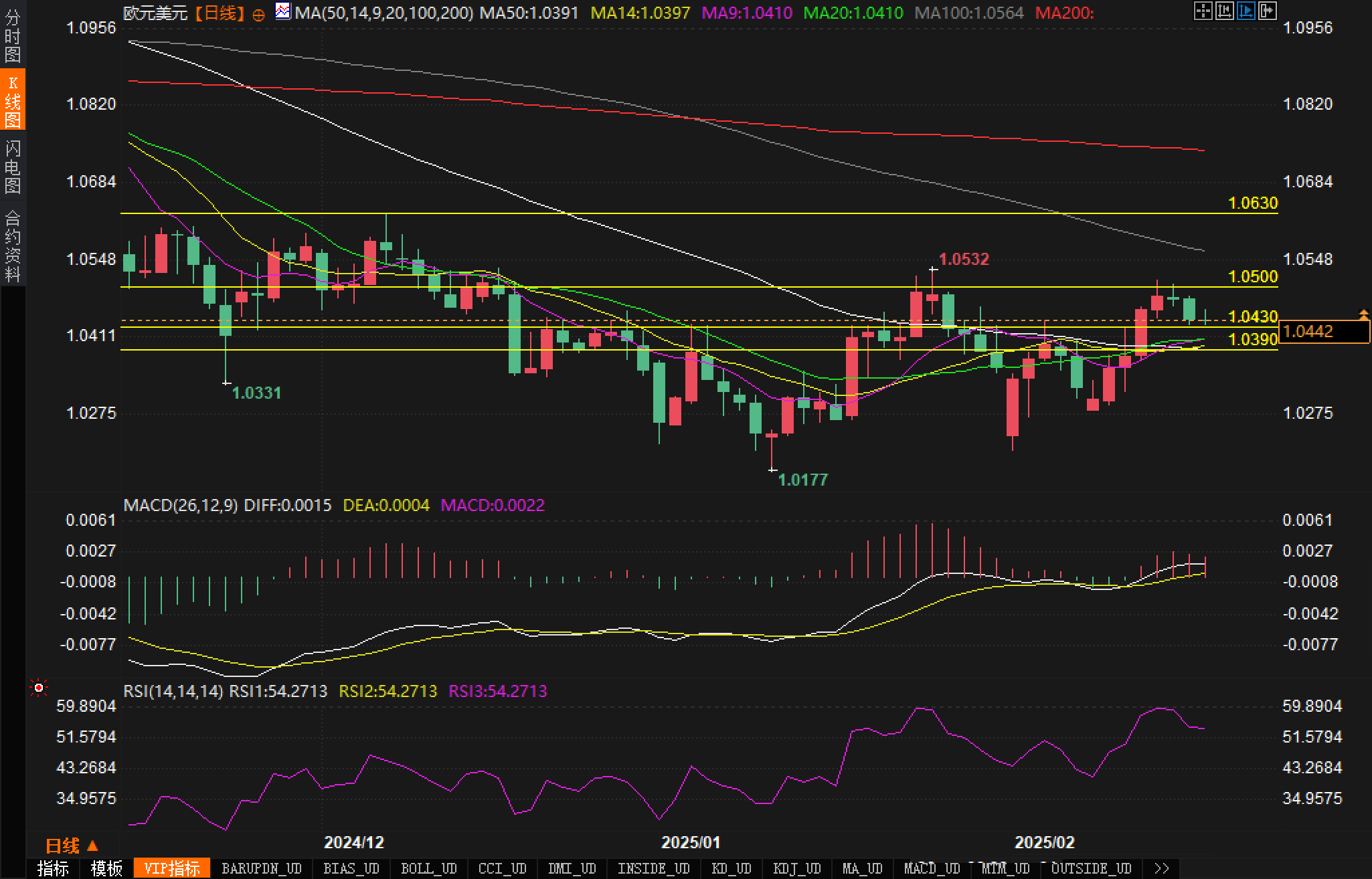The height and width of the screenshot is (879, 1372).
Task: Click the chart scroll-to-start icon
Action: tap(1224, 11)
